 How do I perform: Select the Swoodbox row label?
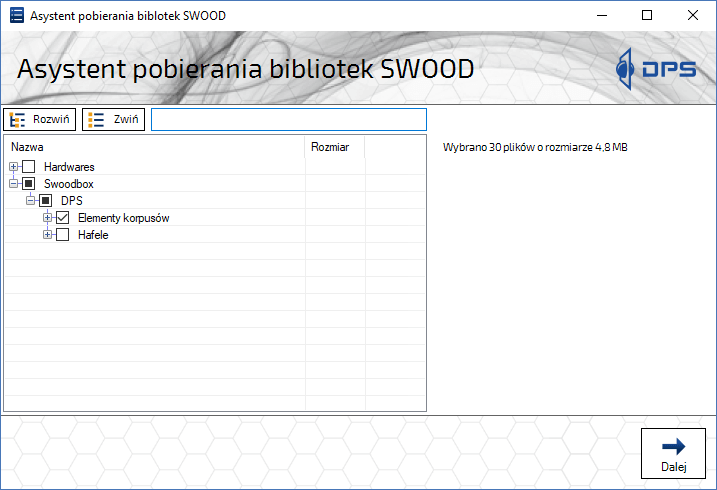(x=69, y=184)
